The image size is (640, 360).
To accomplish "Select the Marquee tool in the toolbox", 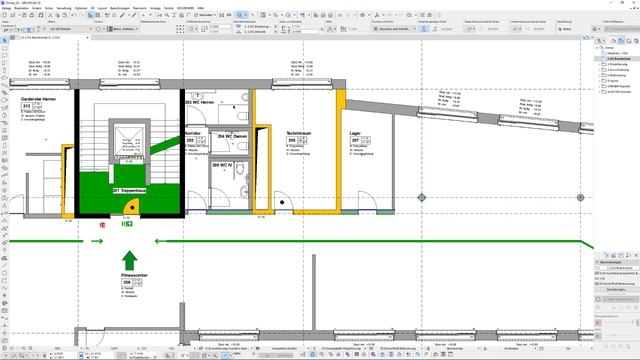I will (4, 48).
